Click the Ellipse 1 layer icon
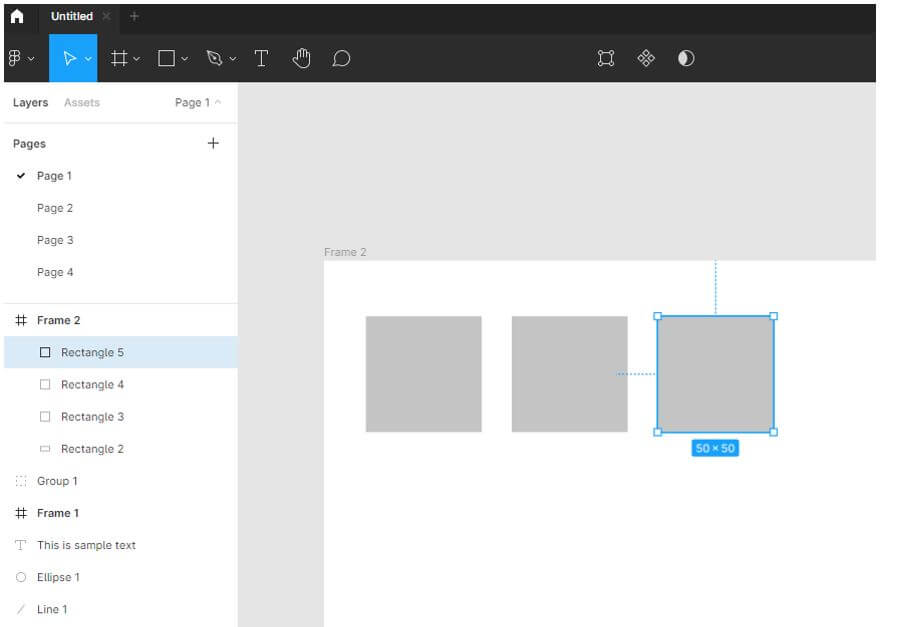916x627 pixels. pyautogui.click(x=21, y=577)
